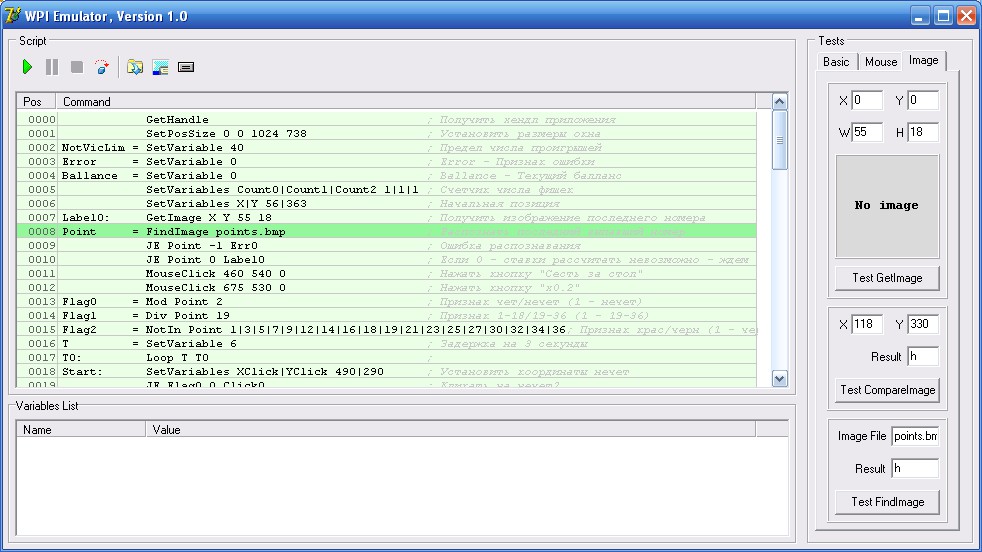The width and height of the screenshot is (982, 552).
Task: Click the CompareImage Y field showing 330
Action: [923, 324]
